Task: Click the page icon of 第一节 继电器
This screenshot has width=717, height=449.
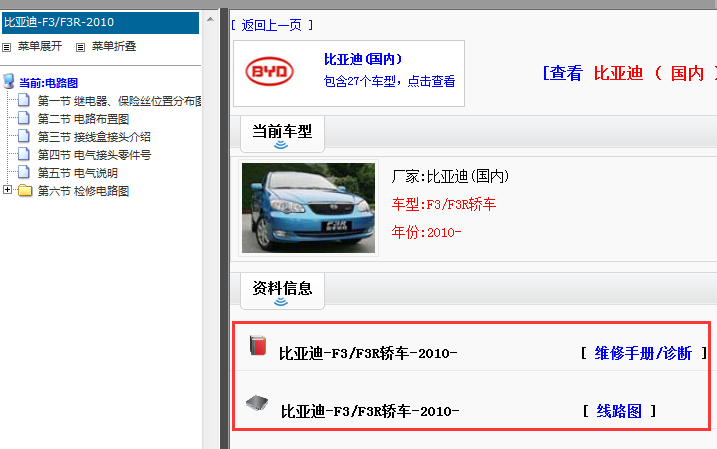Action: click(24, 100)
